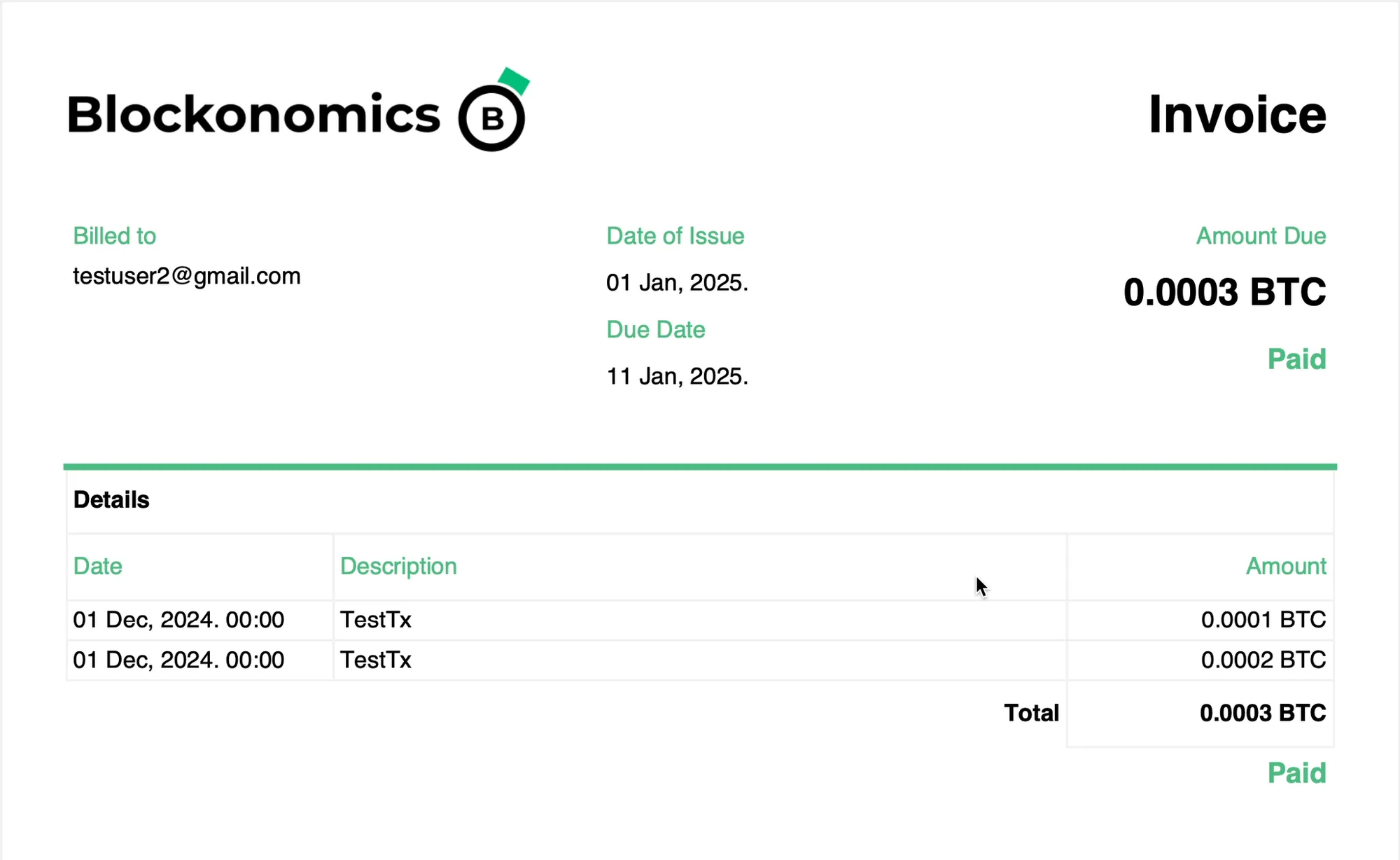Click the Date of Issue label

point(675,236)
